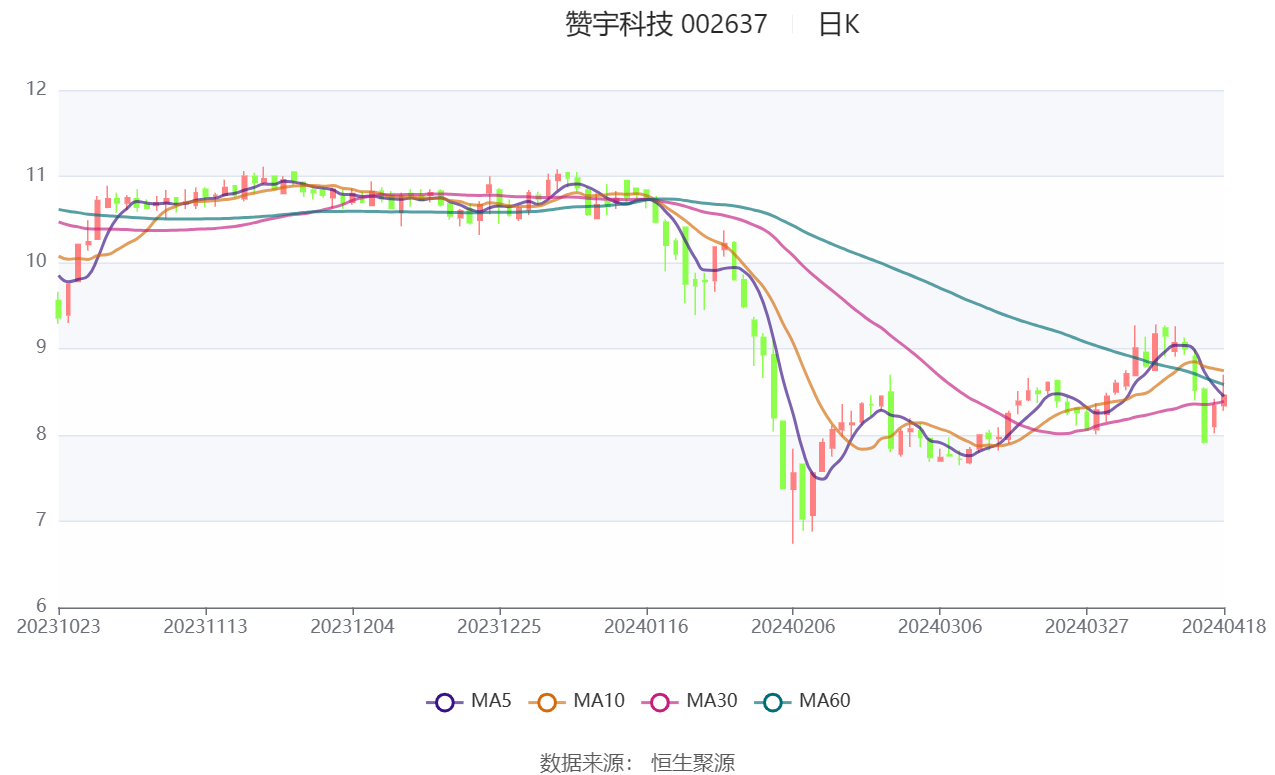Toggle the MA5 legend series
The height and width of the screenshot is (775, 1275).
(469, 701)
